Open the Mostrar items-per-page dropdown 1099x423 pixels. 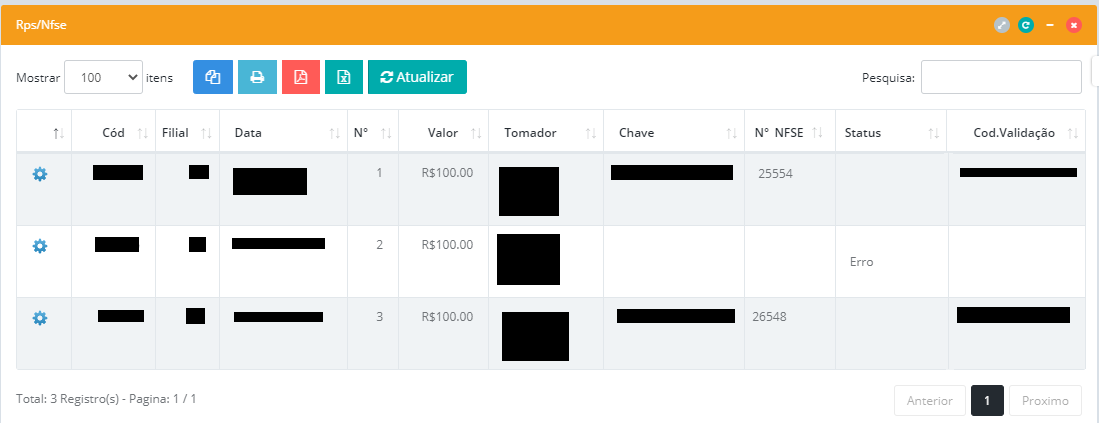point(103,77)
